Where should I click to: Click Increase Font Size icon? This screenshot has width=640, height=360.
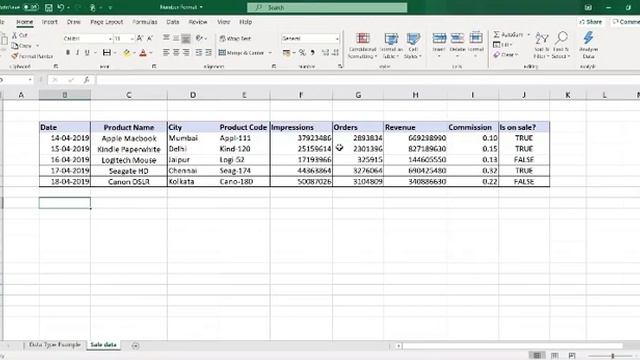tap(140, 38)
